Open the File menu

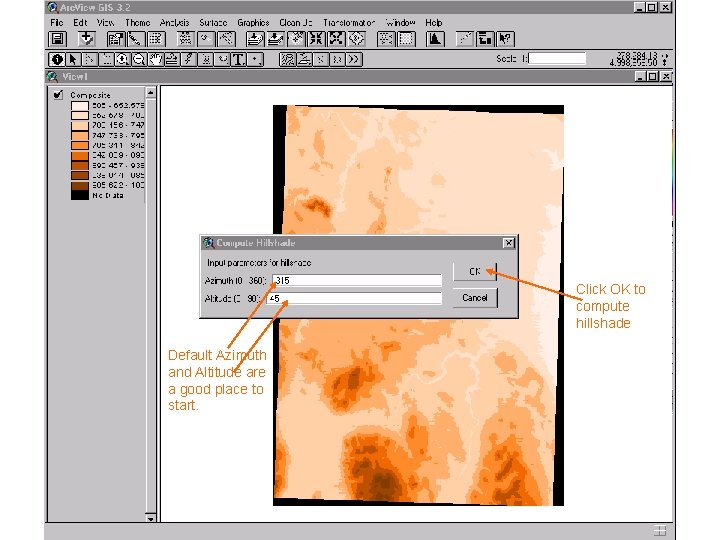[57, 22]
